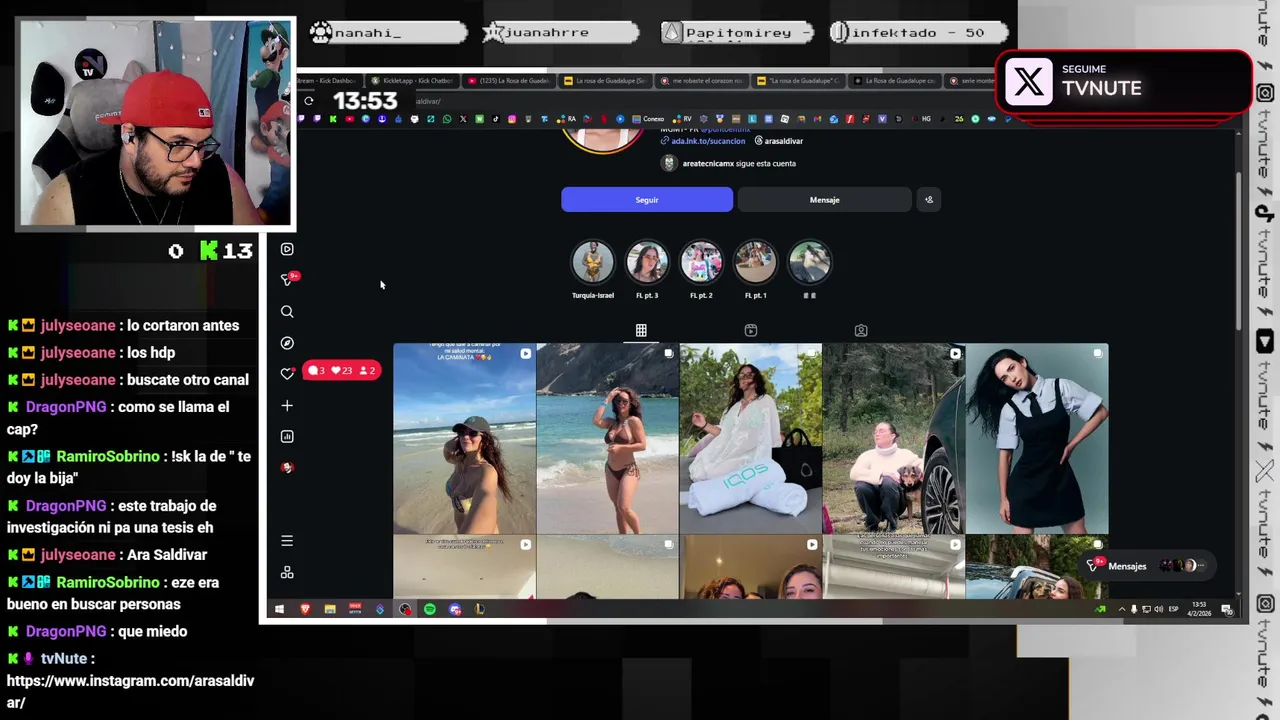Image resolution: width=1280 pixels, height=720 pixels.
Task: Switch to the Posts grid tab
Action: coord(641,330)
